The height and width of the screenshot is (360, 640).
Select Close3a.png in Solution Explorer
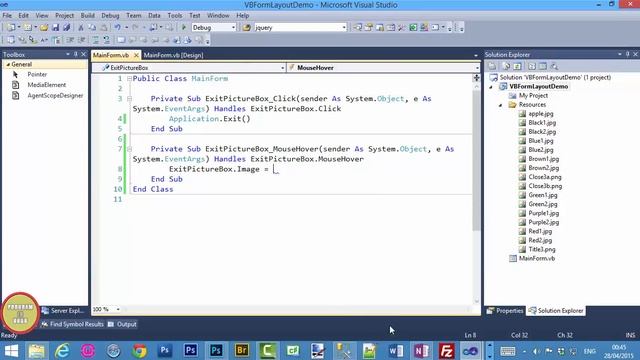tap(544, 177)
